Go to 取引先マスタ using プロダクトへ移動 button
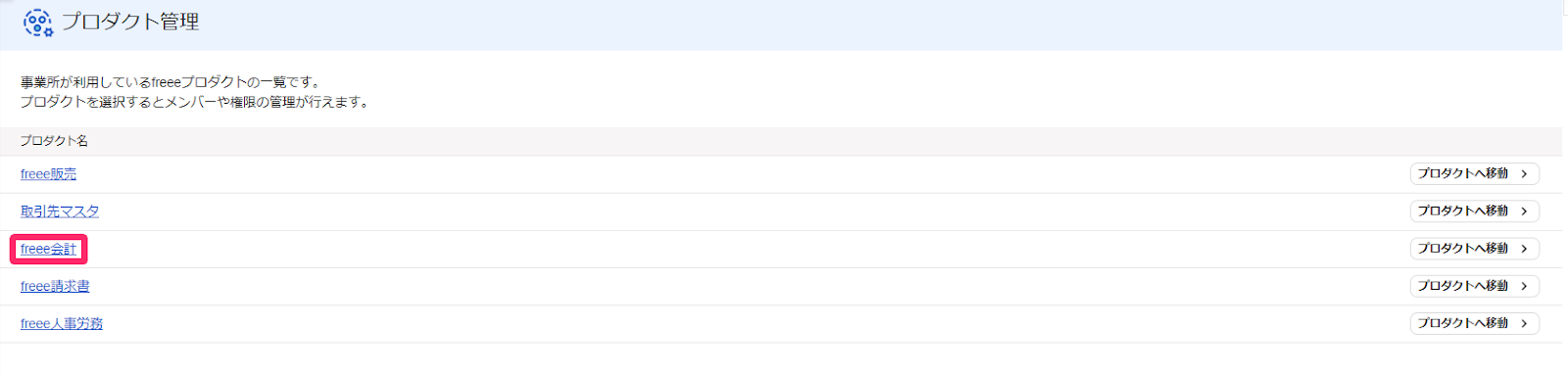The image size is (1568, 374). pyautogui.click(x=1474, y=211)
